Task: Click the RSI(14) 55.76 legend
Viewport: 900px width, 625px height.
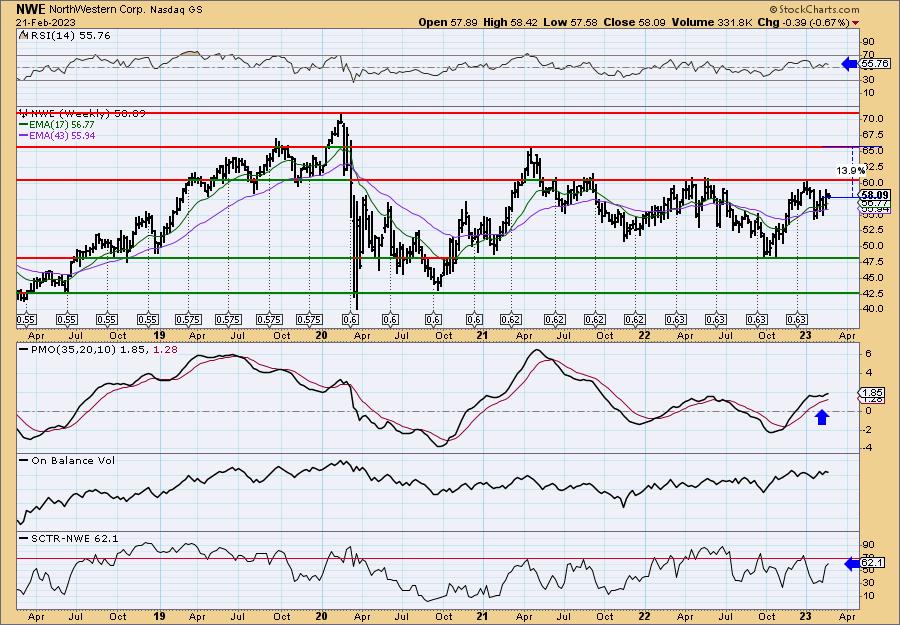Action: 65,36
